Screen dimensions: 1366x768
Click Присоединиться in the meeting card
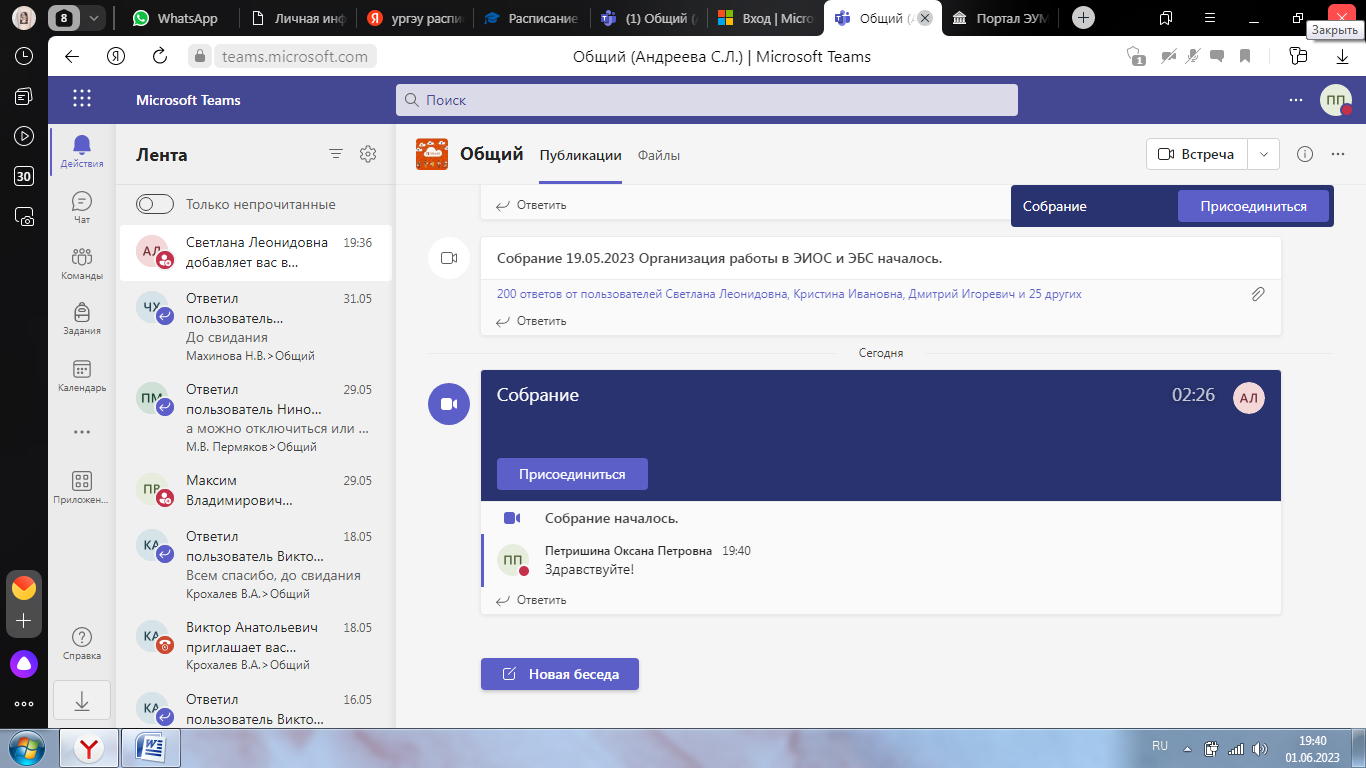(572, 474)
